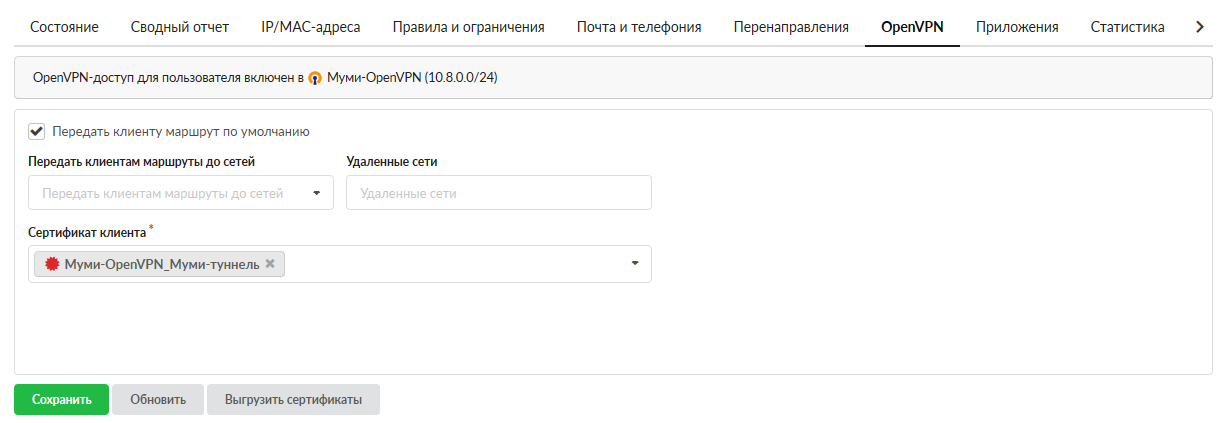This screenshot has width=1227, height=423.
Task: Select the Почта и телефония tab
Action: pos(639,27)
